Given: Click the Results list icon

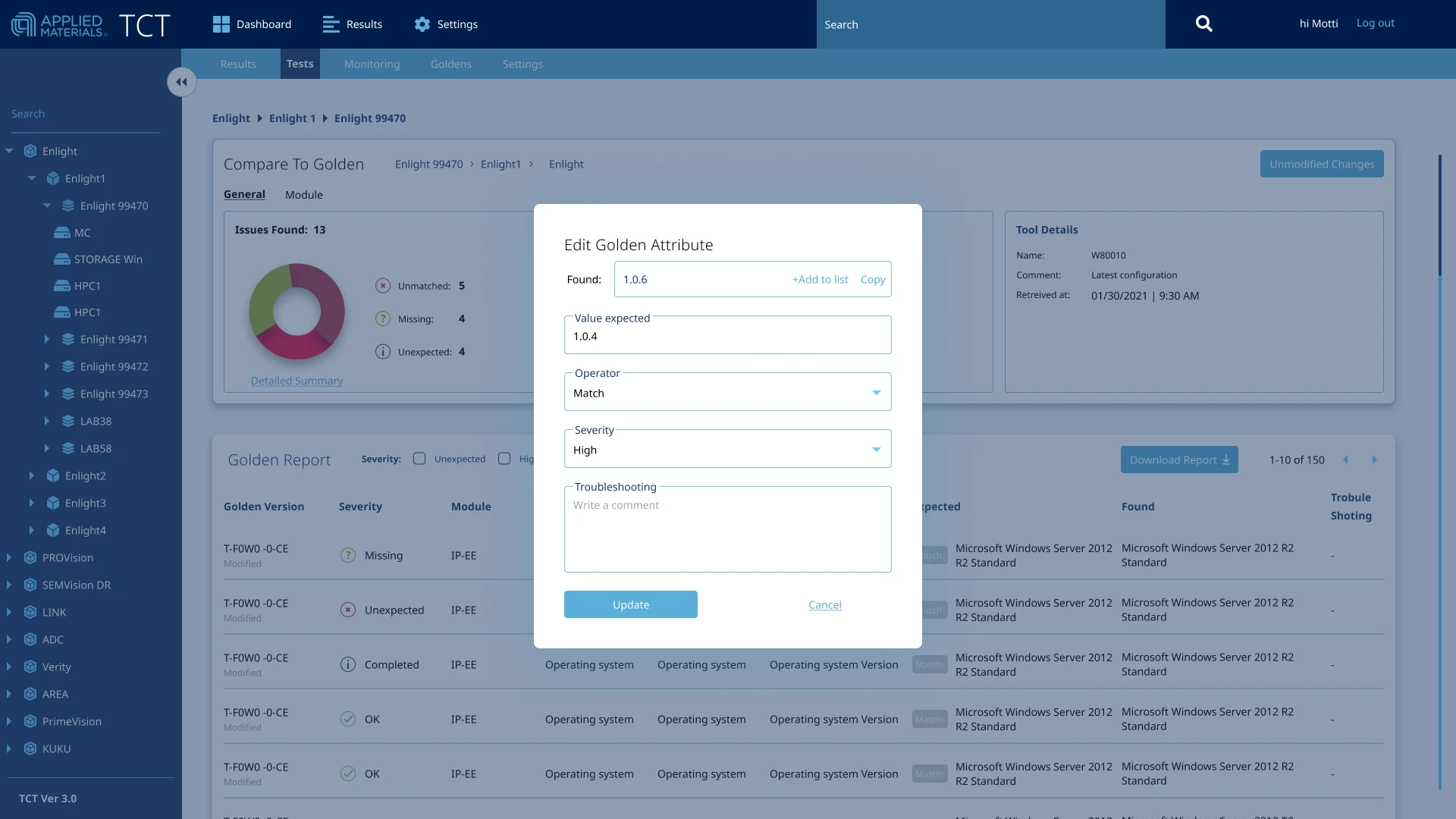Looking at the screenshot, I should pos(331,24).
